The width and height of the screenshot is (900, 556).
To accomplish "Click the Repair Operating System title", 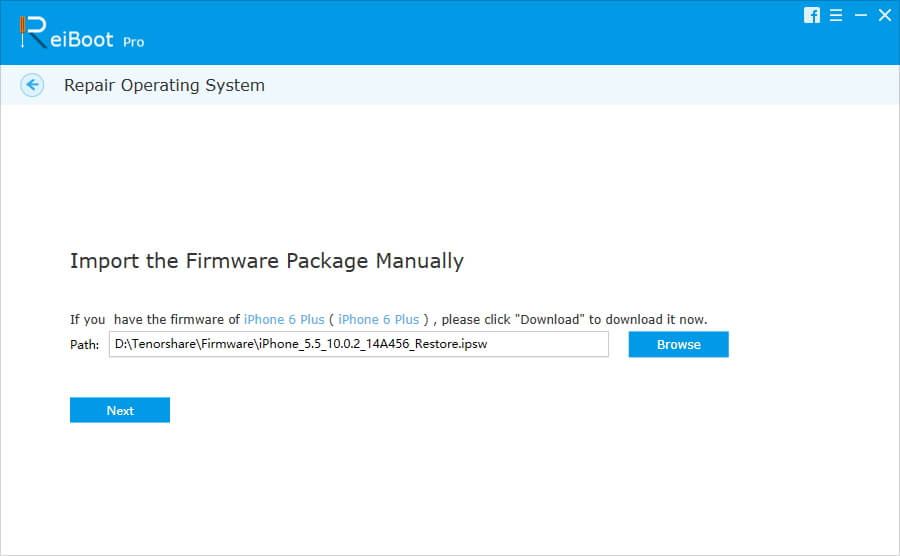I will point(164,85).
